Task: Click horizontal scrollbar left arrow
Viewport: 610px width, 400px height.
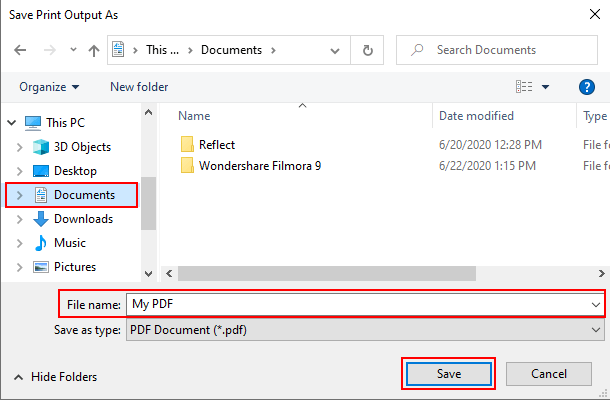Action: coord(169,274)
